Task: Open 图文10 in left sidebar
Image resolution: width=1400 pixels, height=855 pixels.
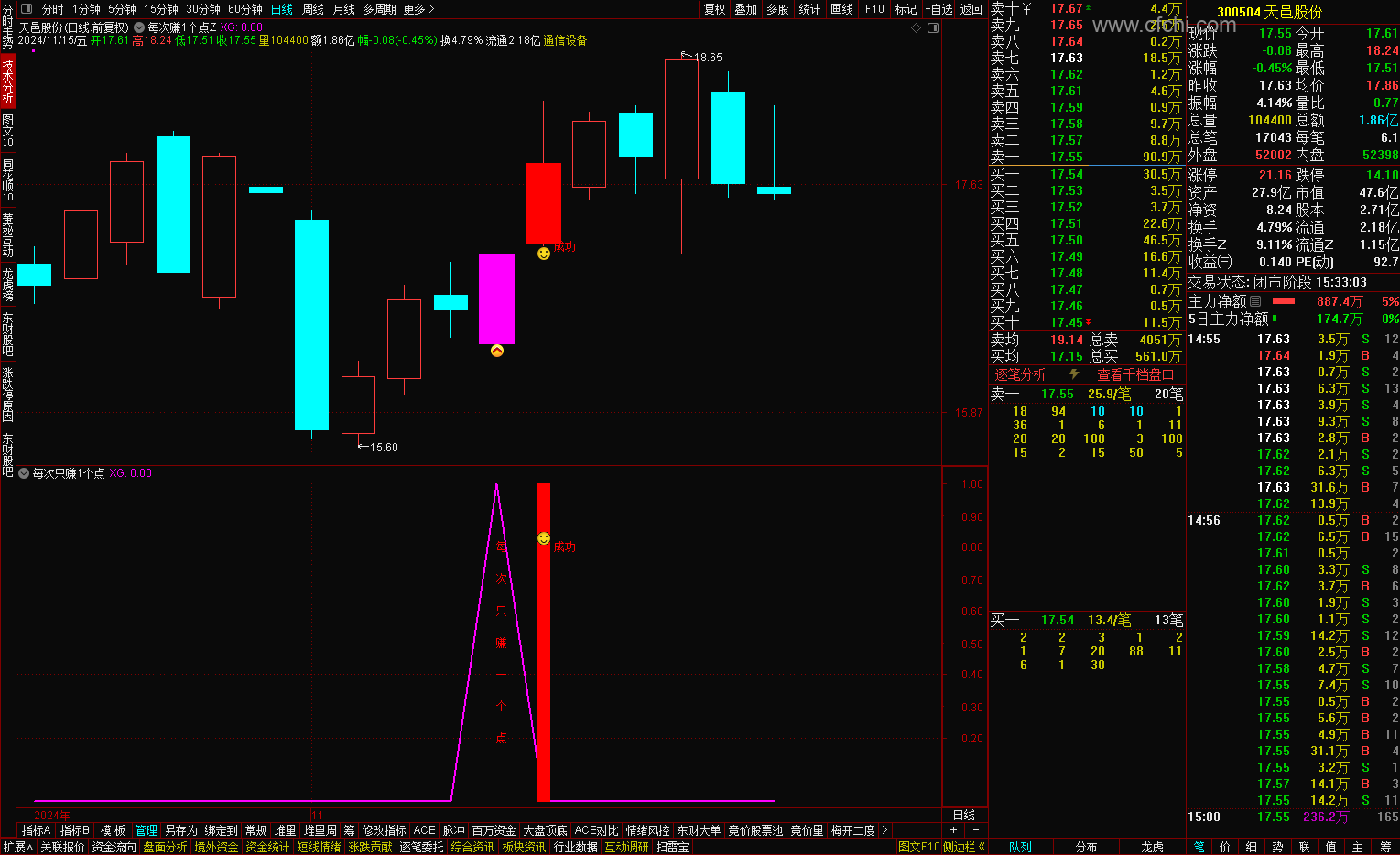Action: [x=8, y=131]
